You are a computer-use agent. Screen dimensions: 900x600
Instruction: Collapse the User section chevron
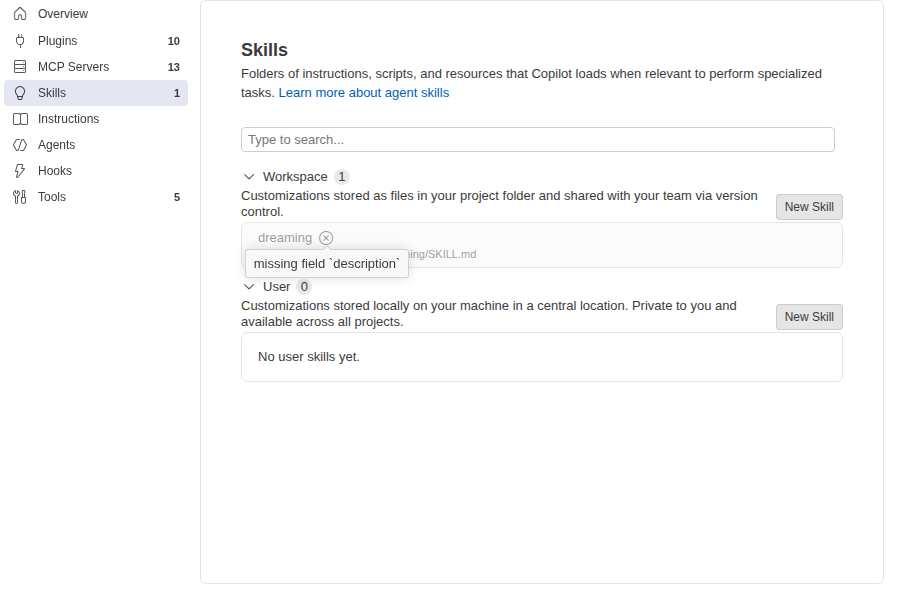[x=249, y=287]
